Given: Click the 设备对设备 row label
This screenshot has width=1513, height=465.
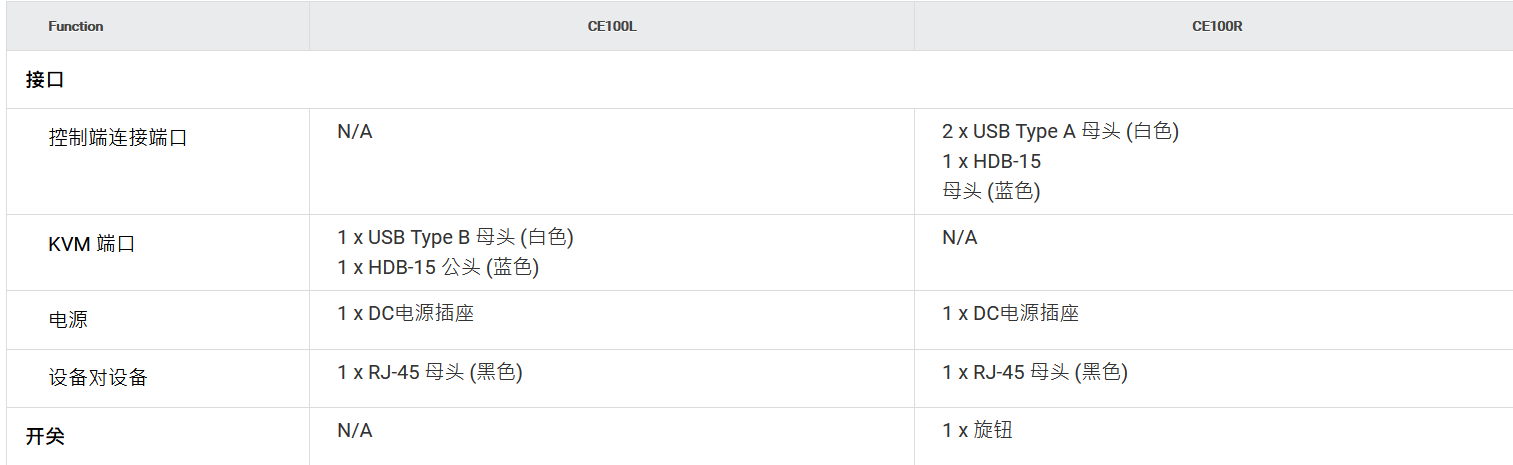Looking at the screenshot, I should tap(98, 378).
